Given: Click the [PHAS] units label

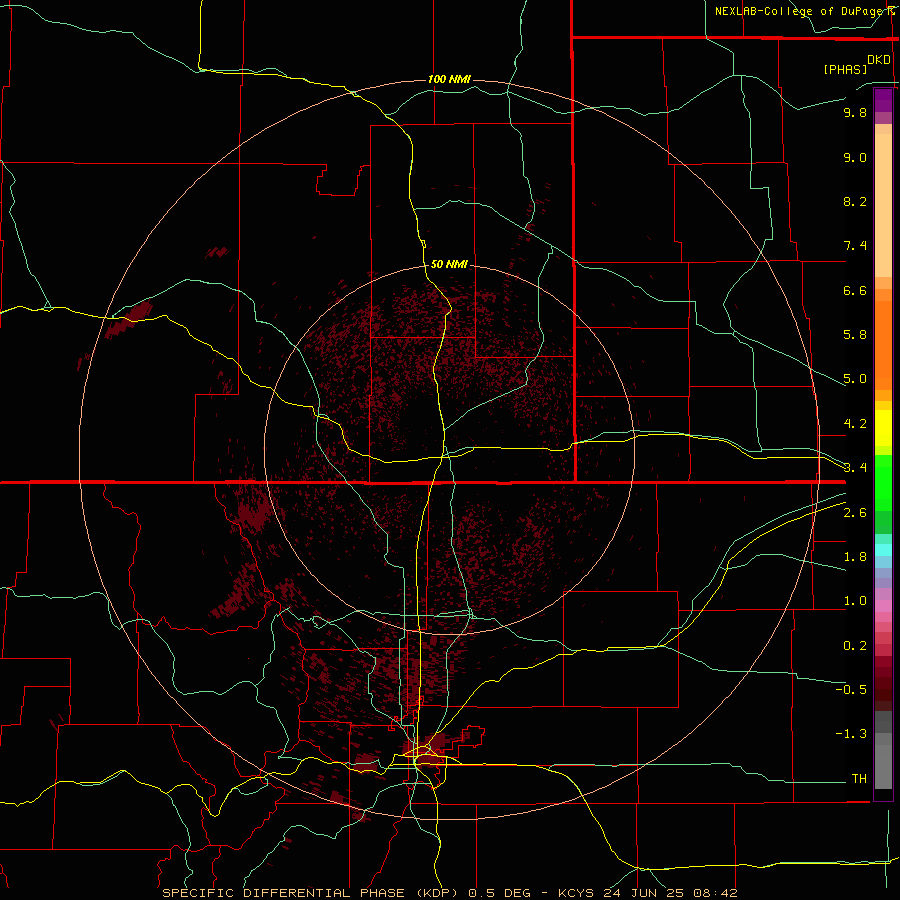Looking at the screenshot, I should (x=845, y=69).
